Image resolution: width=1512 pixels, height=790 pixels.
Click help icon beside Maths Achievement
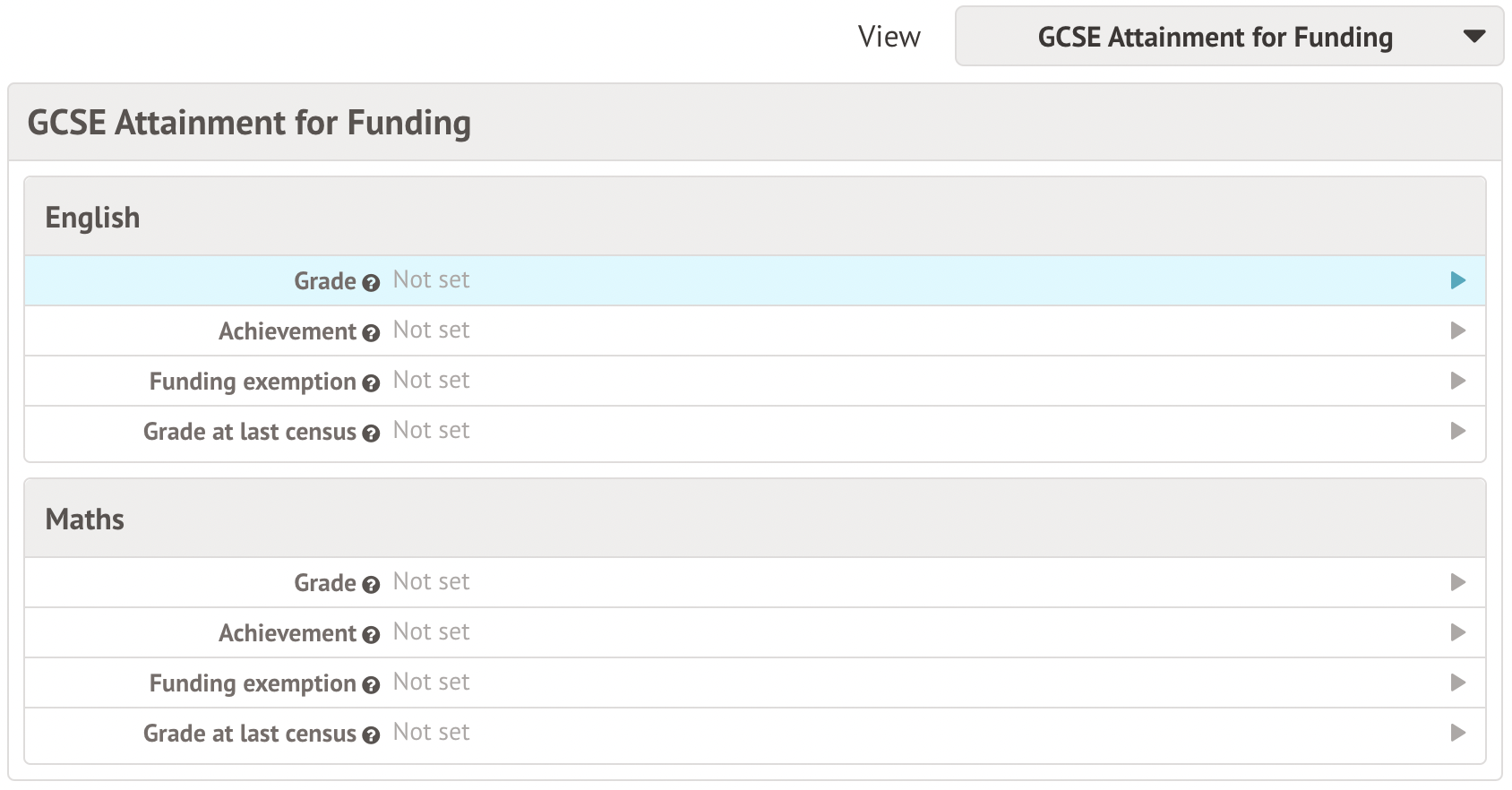pyautogui.click(x=371, y=635)
